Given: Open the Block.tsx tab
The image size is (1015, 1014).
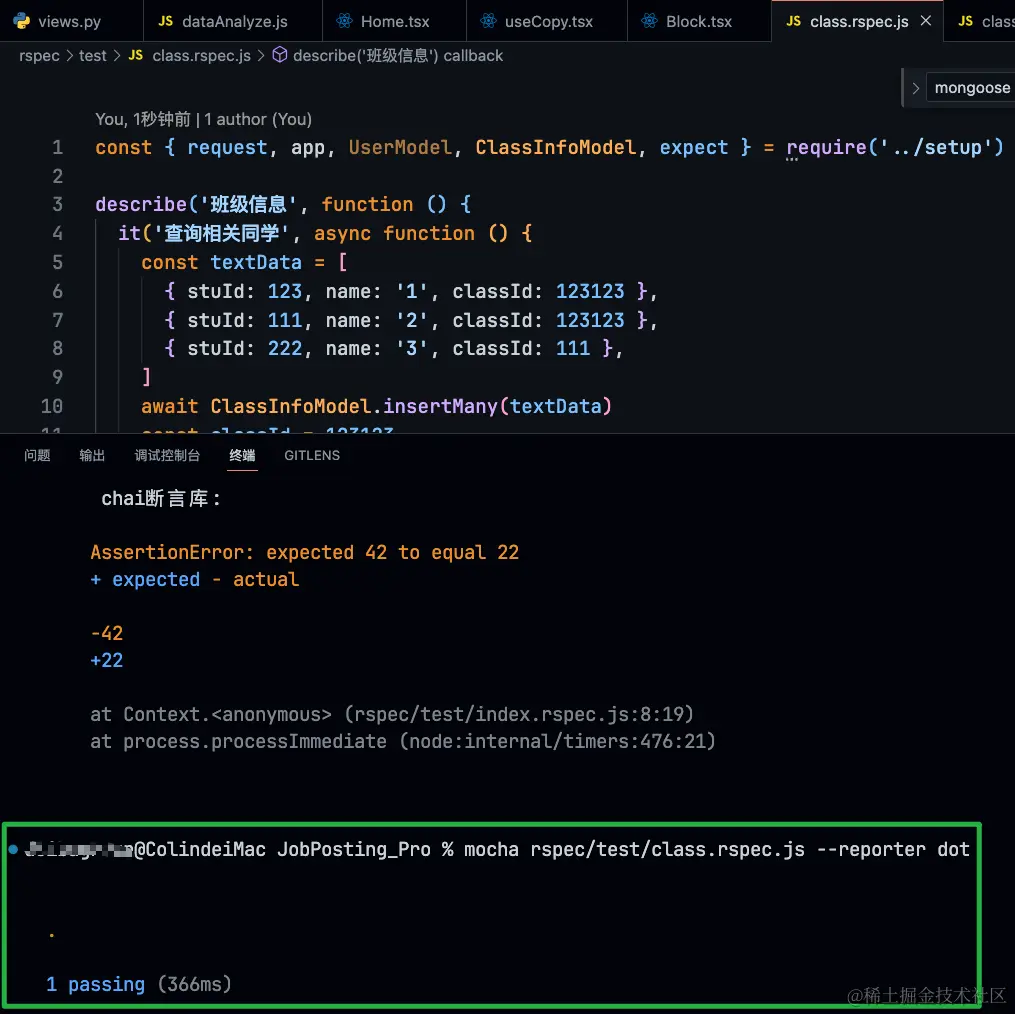Looking at the screenshot, I should [x=698, y=21].
